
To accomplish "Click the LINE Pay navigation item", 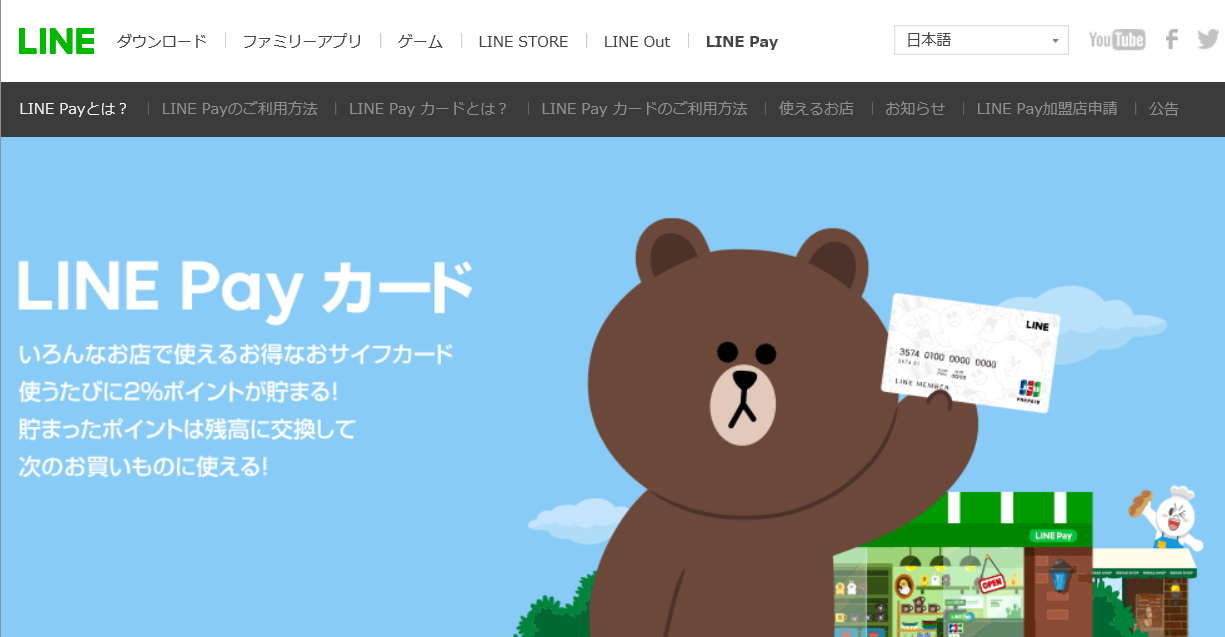I will (742, 42).
